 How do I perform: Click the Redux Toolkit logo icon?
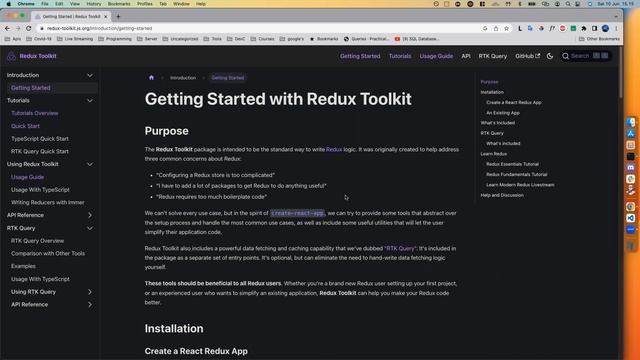(11, 56)
